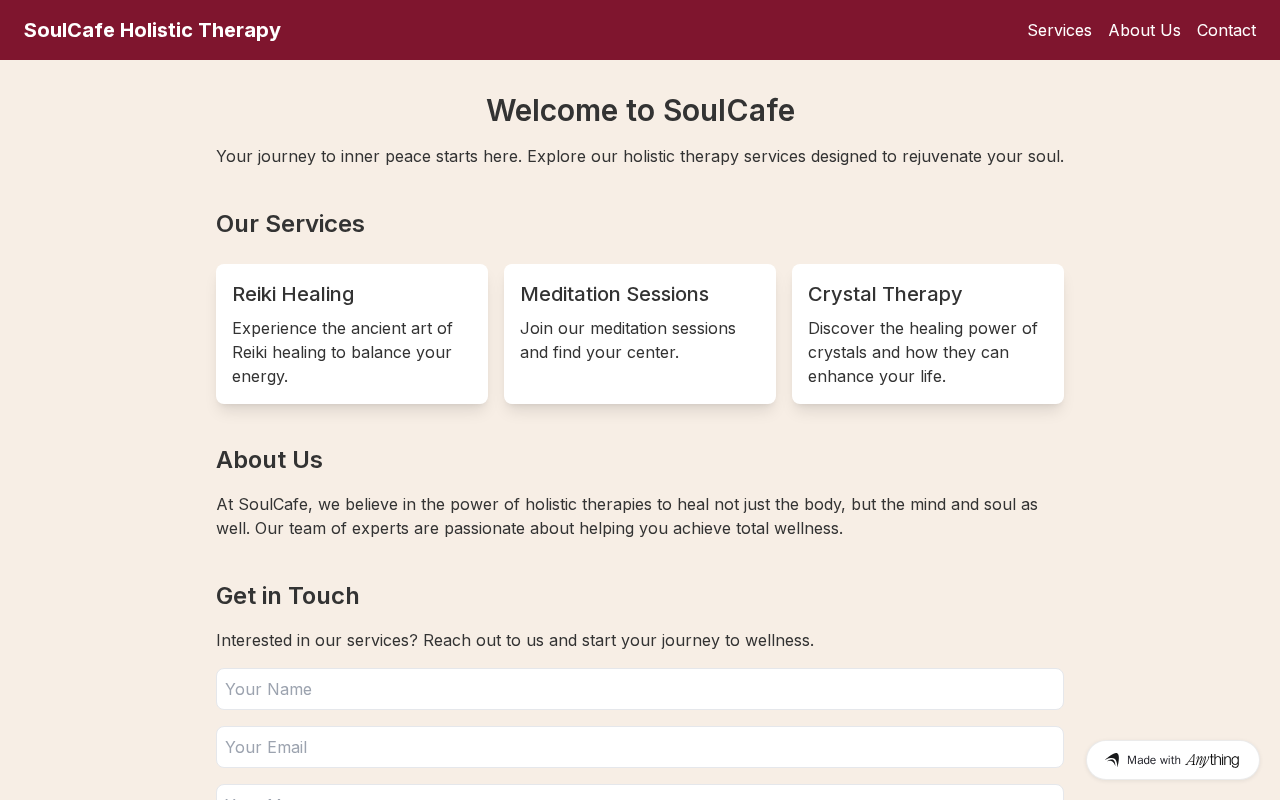
Task: Select the Reiki Healing service card
Action: [352, 334]
